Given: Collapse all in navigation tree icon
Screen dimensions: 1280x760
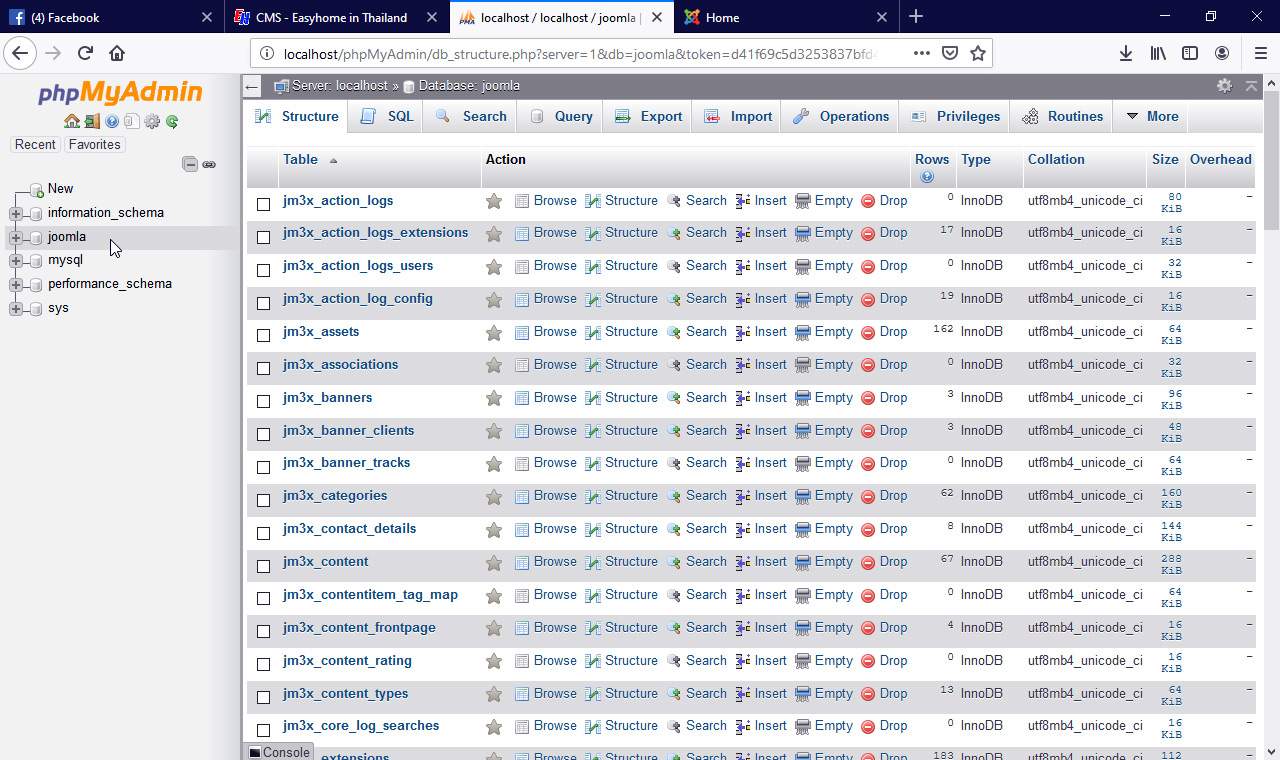Looking at the screenshot, I should (x=189, y=164).
